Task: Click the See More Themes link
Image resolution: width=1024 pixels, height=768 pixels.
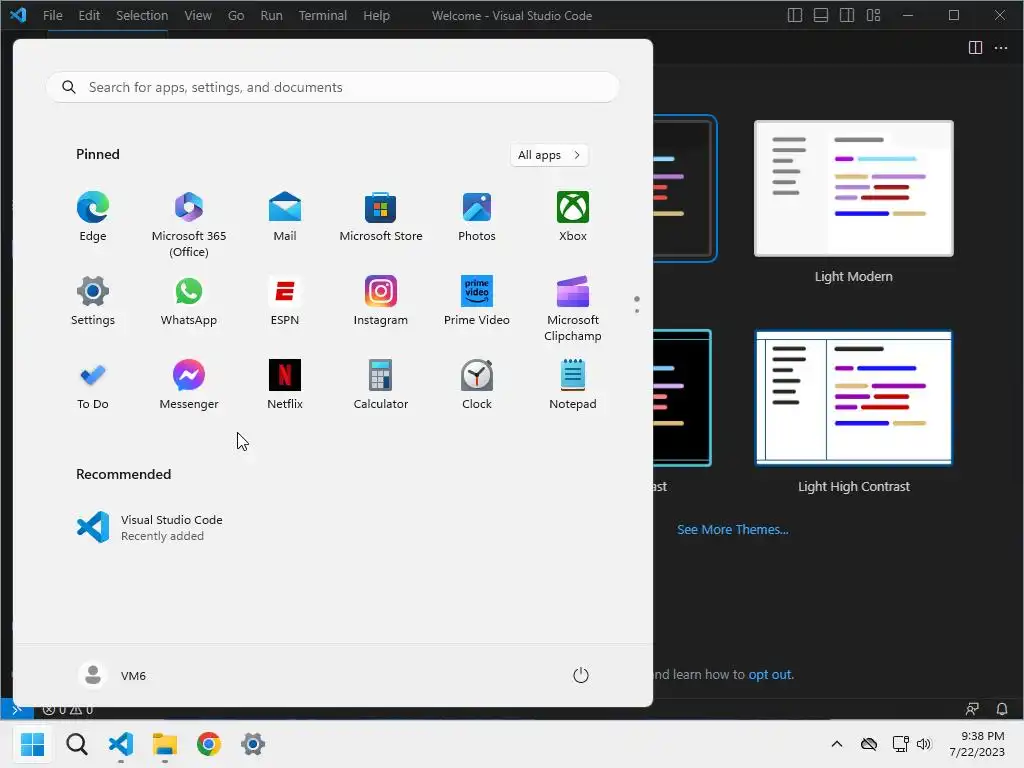Action: tap(732, 529)
